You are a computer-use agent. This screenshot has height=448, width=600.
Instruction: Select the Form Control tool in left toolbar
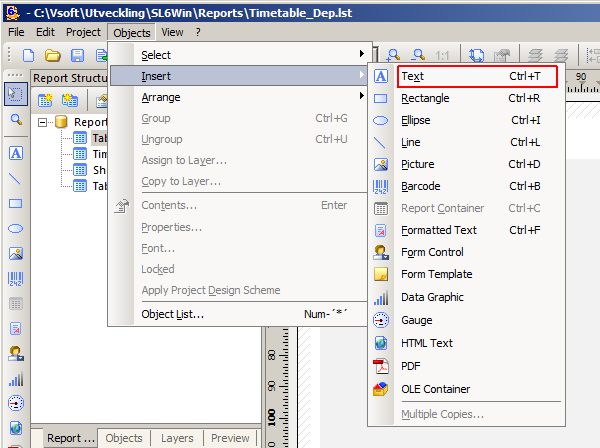point(16,354)
